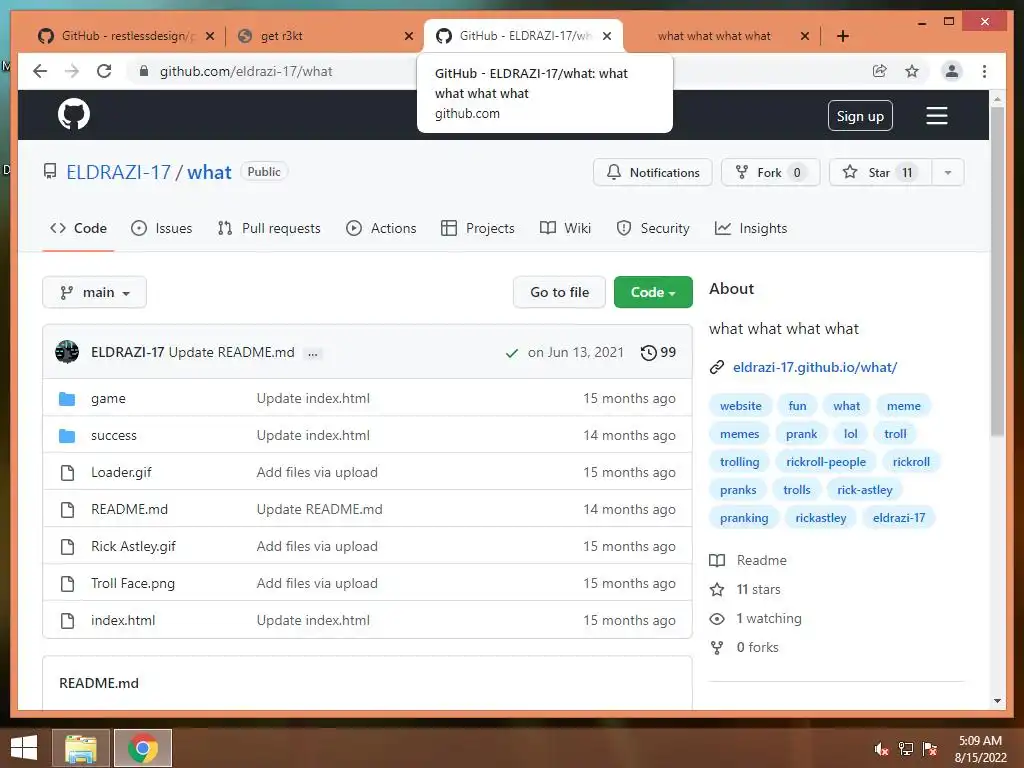Click the success folder icon
Screen dimensions: 1024x768
click(67, 436)
